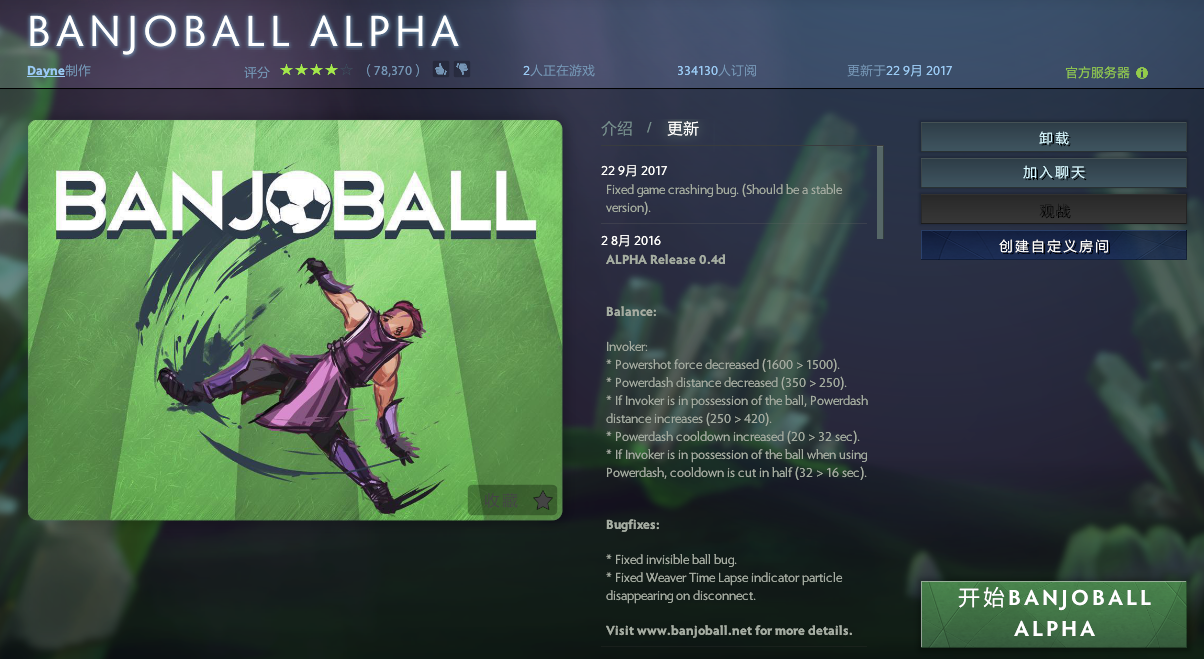This screenshot has height=659, width=1204.
Task: Open creator Dayne's profile link
Action: (46, 71)
